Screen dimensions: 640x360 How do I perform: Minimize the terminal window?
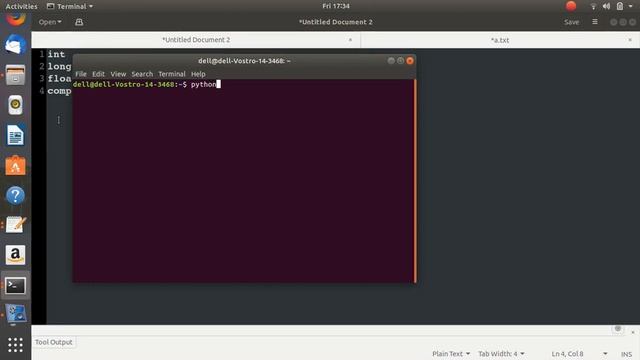coord(391,61)
